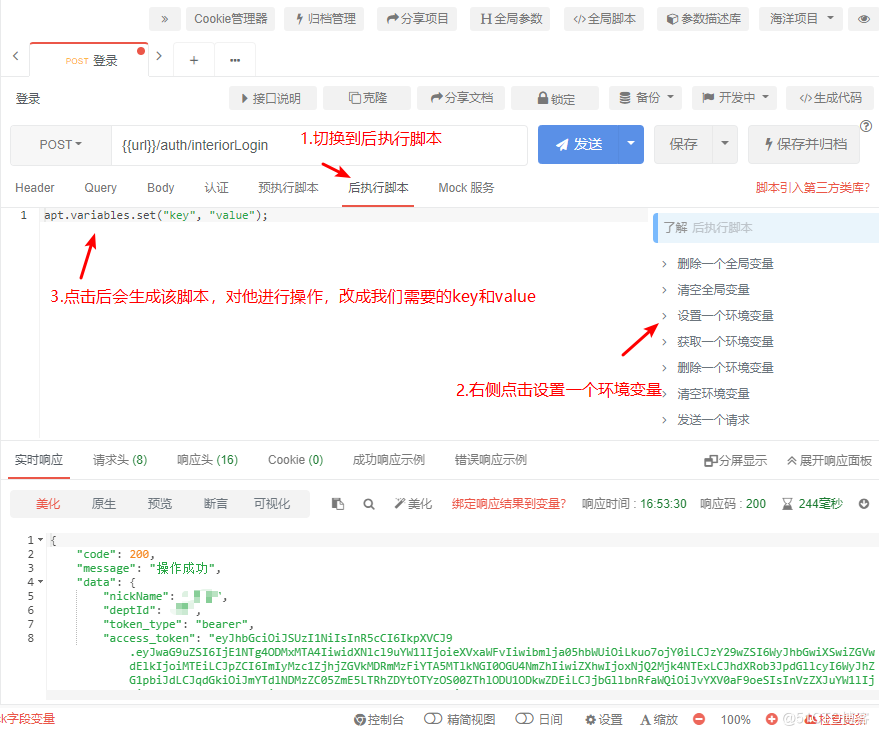Open the tab options ellipsis menu
The width and height of the screenshot is (879, 735).
[235, 60]
